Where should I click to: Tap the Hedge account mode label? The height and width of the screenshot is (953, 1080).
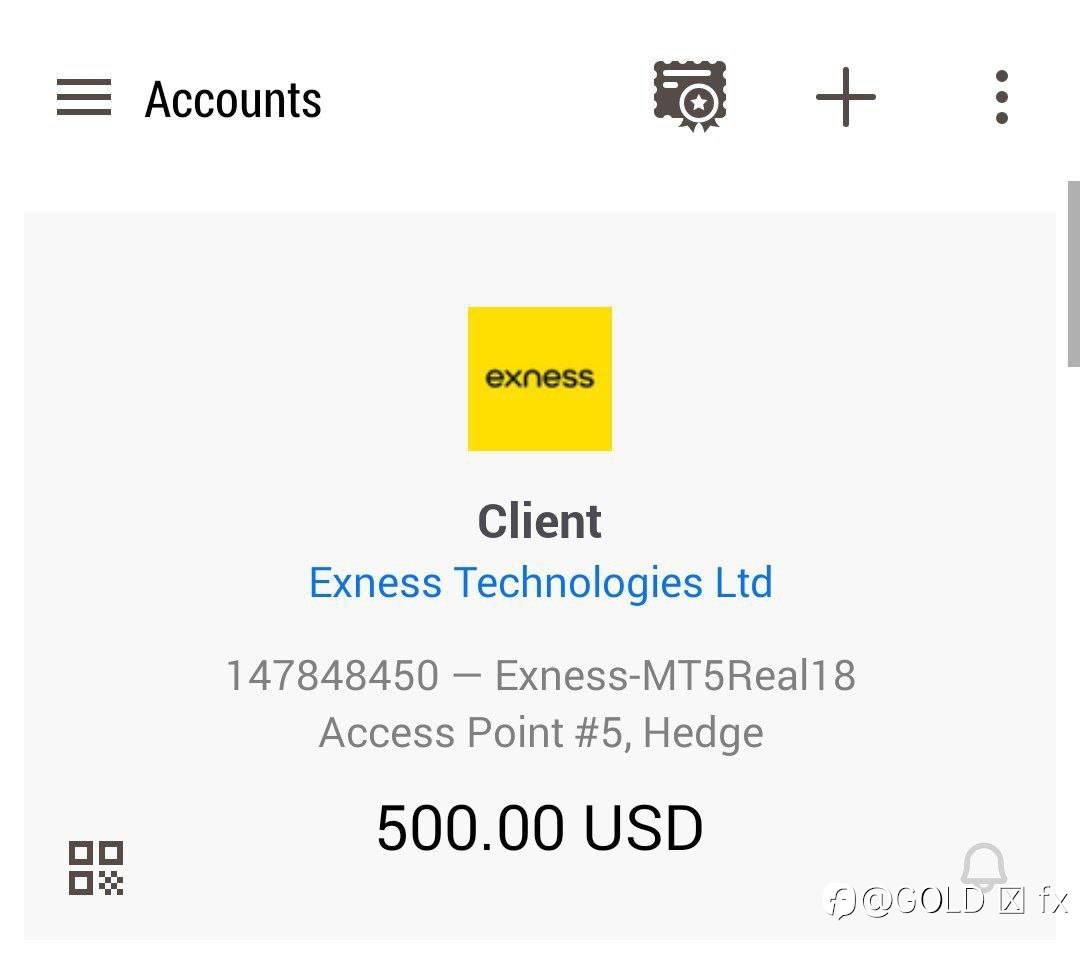click(703, 733)
